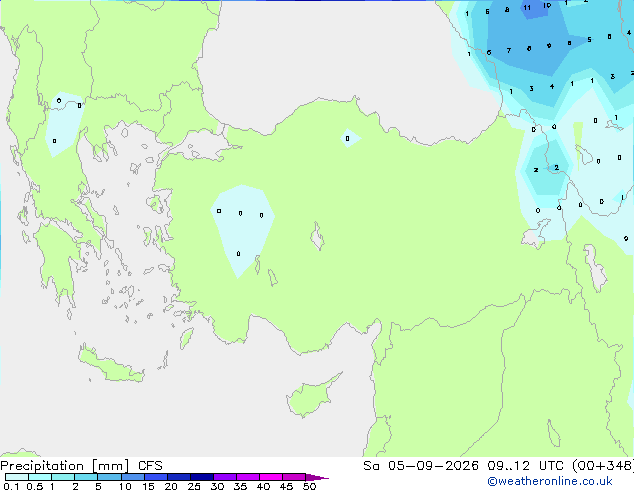
Task: Click the '09..12 UTC' time range text
Action: (x=525, y=466)
